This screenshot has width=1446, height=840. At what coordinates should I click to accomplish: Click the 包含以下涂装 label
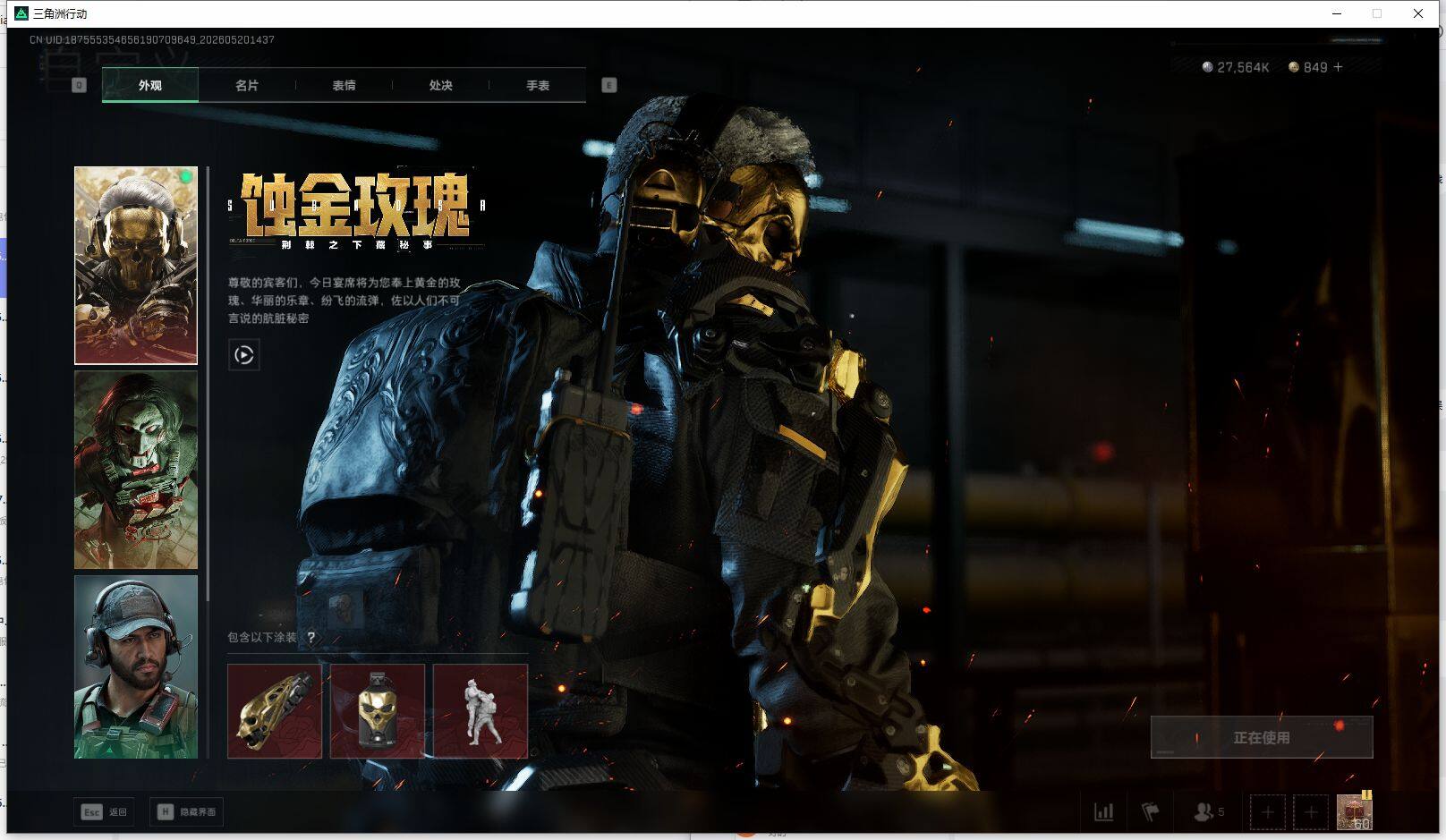[x=262, y=638]
